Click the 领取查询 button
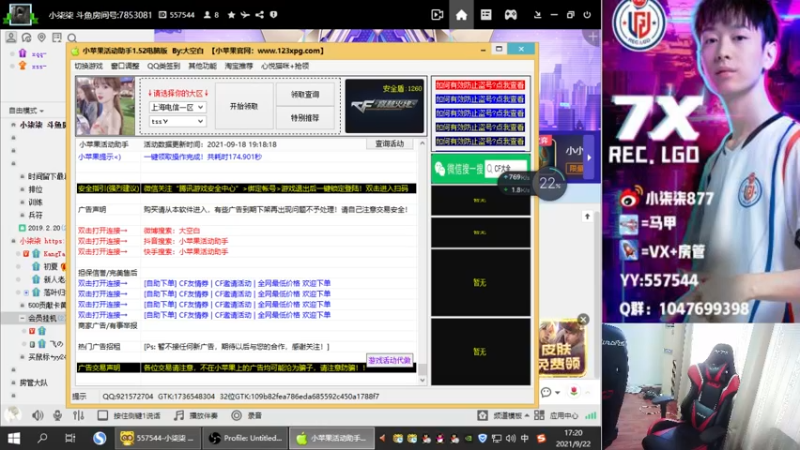The image size is (800, 450). (305, 94)
